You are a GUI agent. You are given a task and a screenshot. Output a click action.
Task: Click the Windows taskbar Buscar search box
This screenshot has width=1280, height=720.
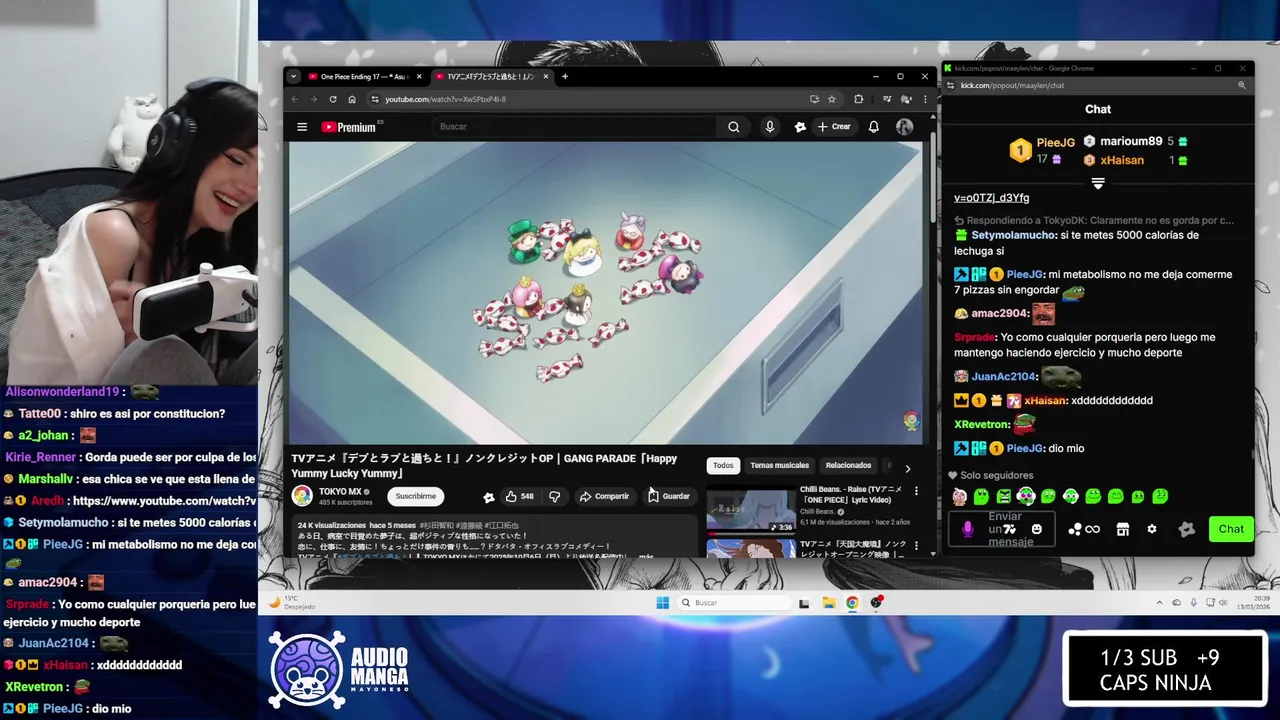point(734,602)
